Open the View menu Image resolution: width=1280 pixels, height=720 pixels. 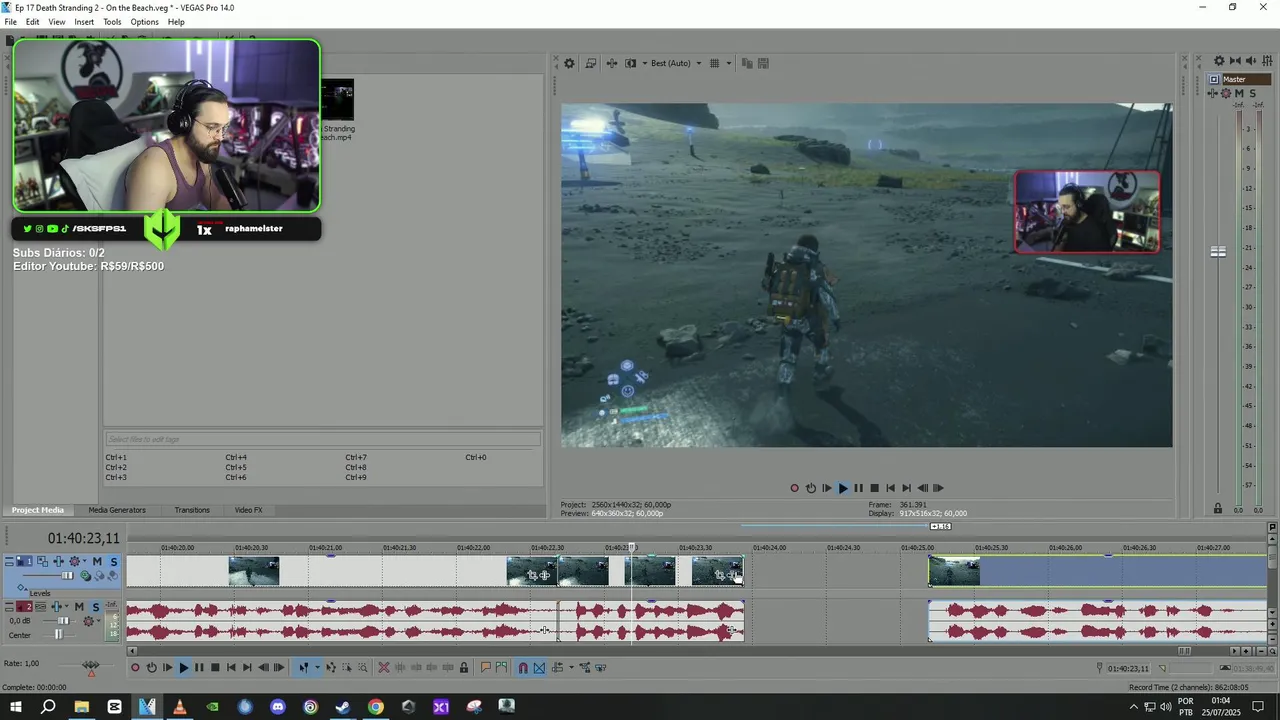coord(57,22)
